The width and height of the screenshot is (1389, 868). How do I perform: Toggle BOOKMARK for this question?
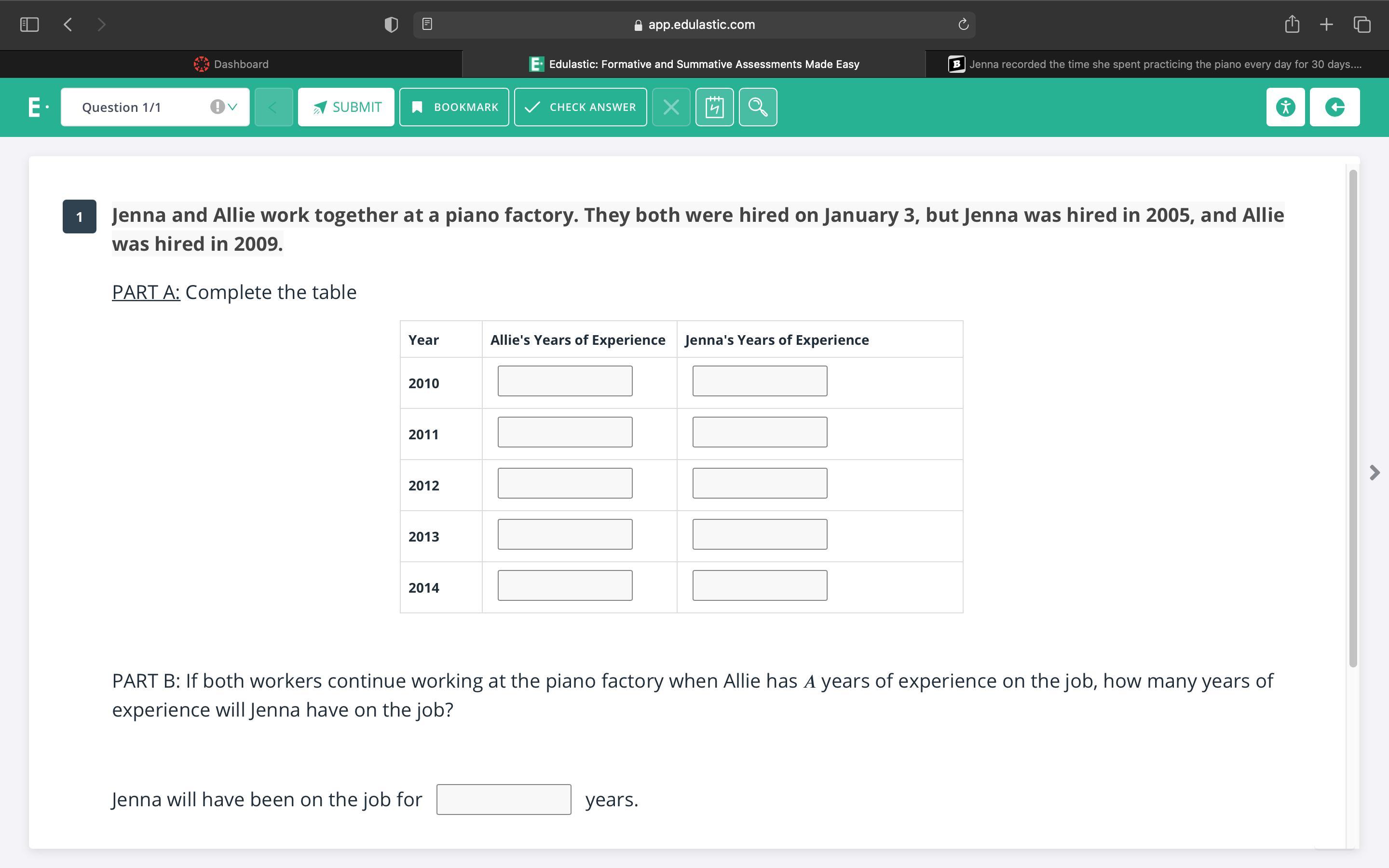454,107
